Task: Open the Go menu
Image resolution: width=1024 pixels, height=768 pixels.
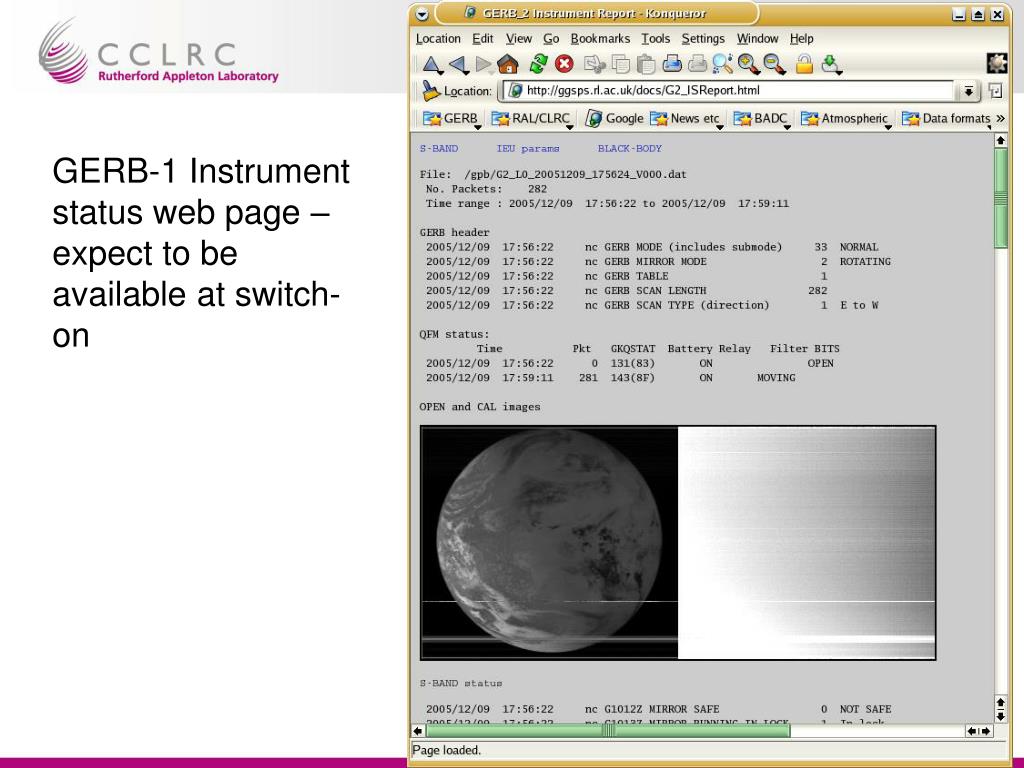Action: (x=551, y=39)
